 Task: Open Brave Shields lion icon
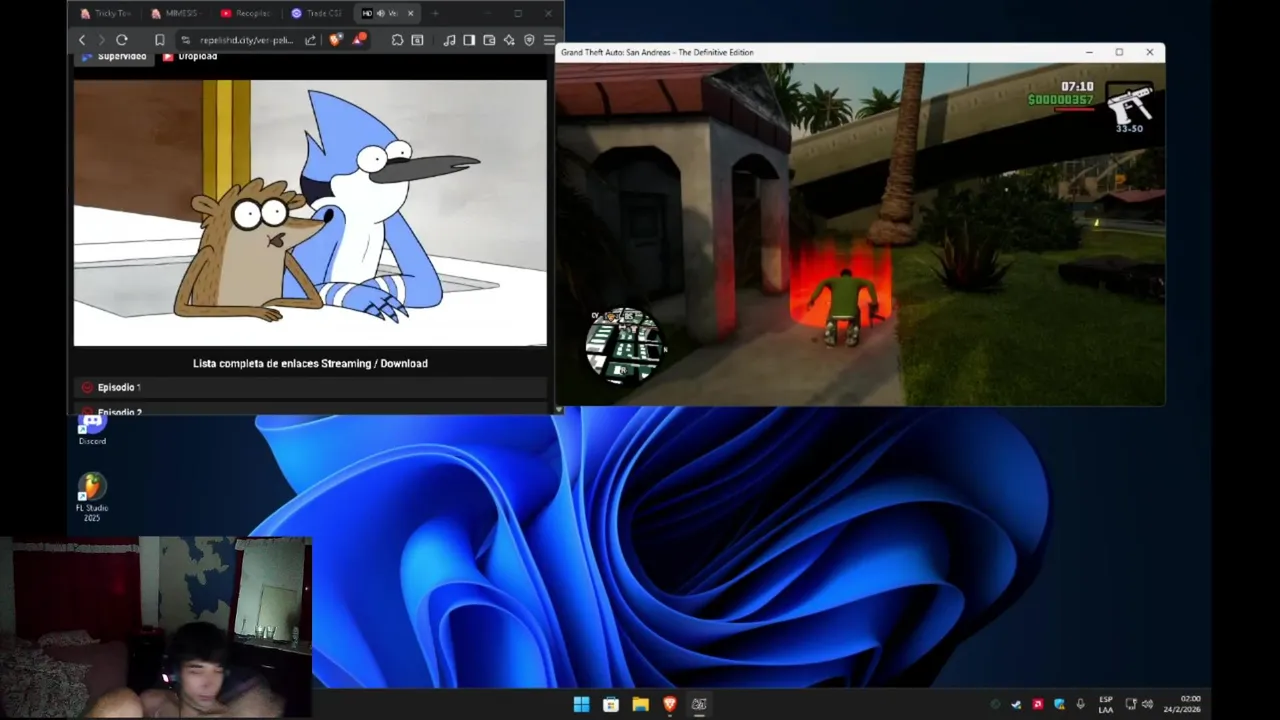pos(335,40)
